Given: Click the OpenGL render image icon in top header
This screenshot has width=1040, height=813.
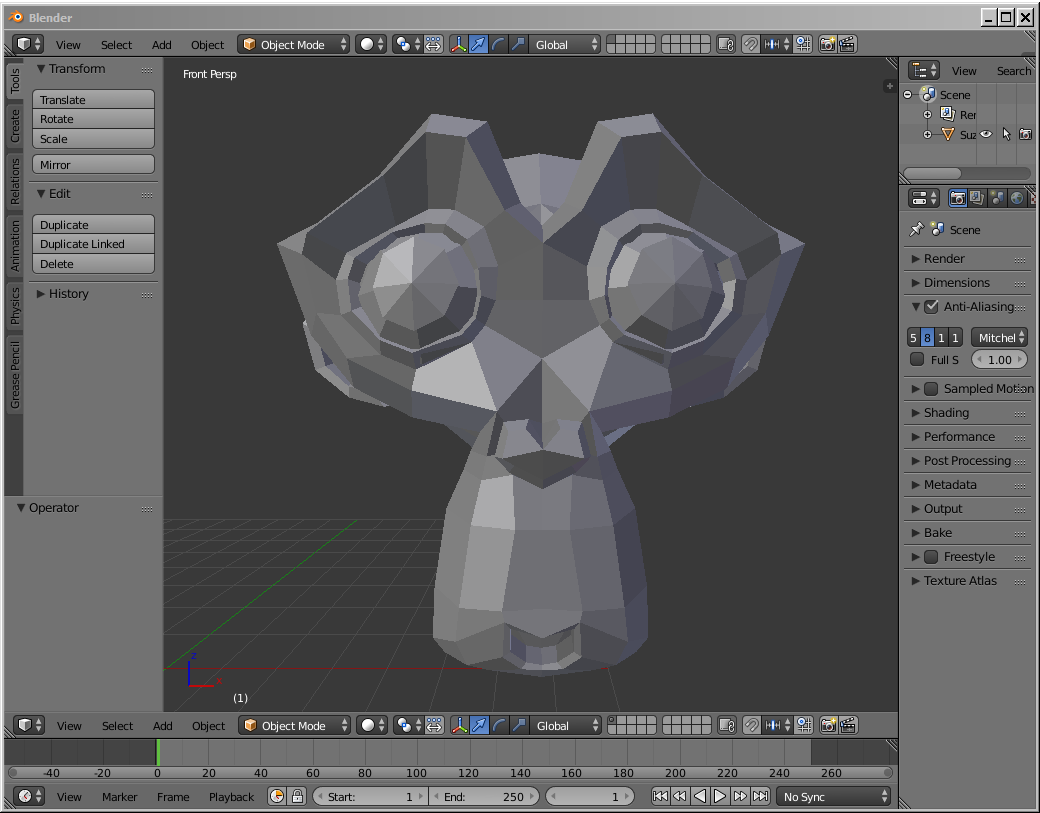Looking at the screenshot, I should click(827, 44).
